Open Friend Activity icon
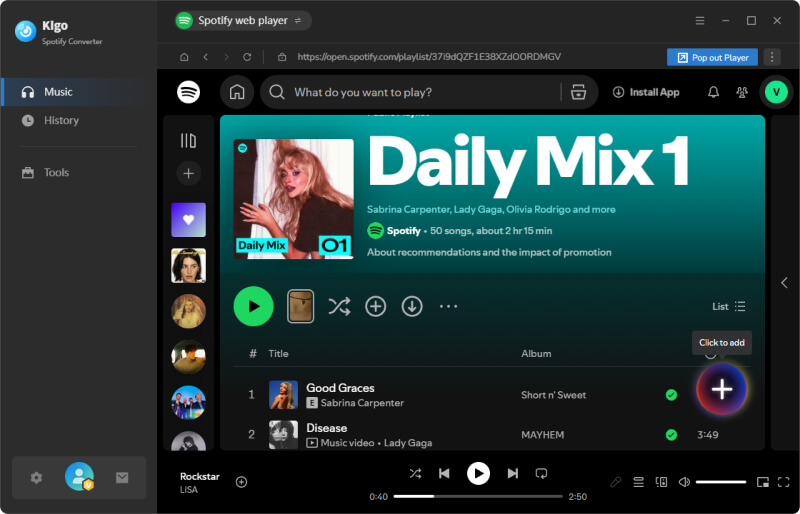This screenshot has width=800, height=514. 742,92
